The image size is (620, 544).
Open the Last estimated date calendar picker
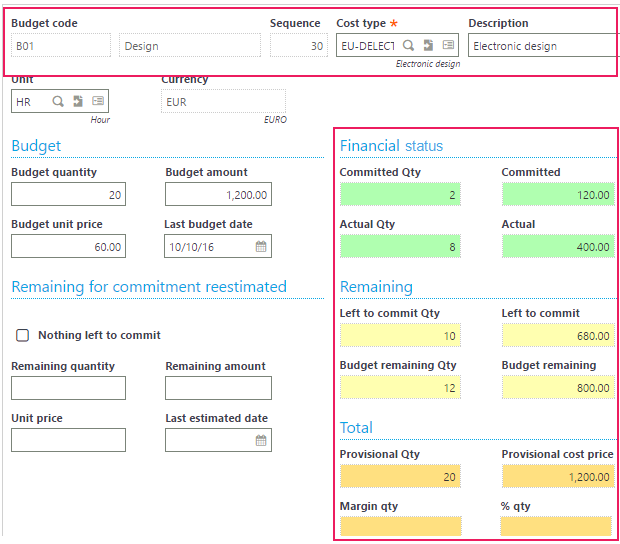pyautogui.click(x=261, y=440)
